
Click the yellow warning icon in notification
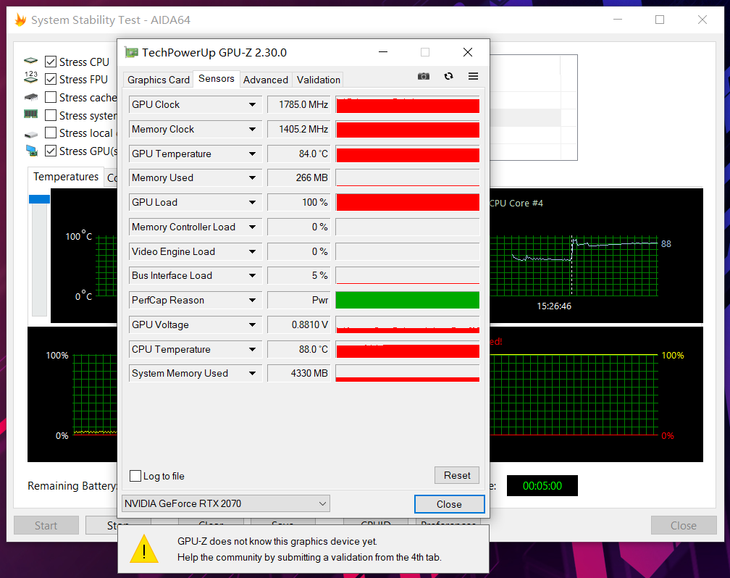pyautogui.click(x=146, y=549)
